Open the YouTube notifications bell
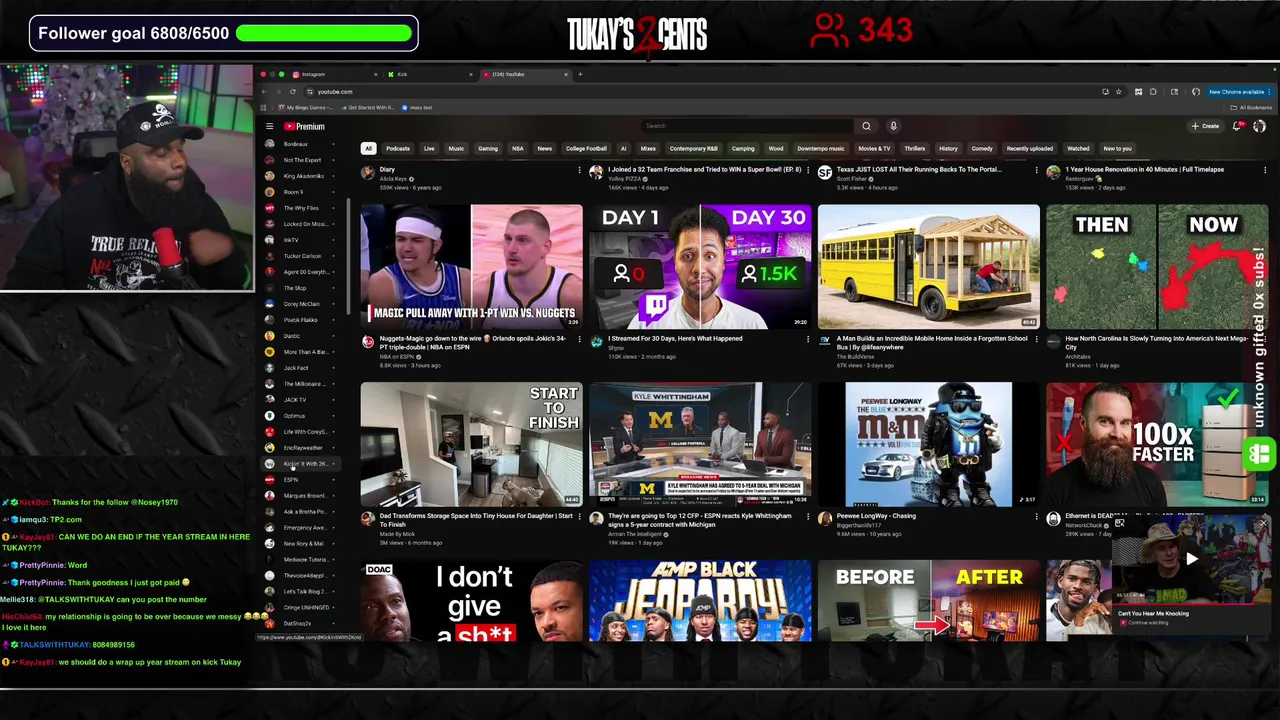 coord(1237,126)
